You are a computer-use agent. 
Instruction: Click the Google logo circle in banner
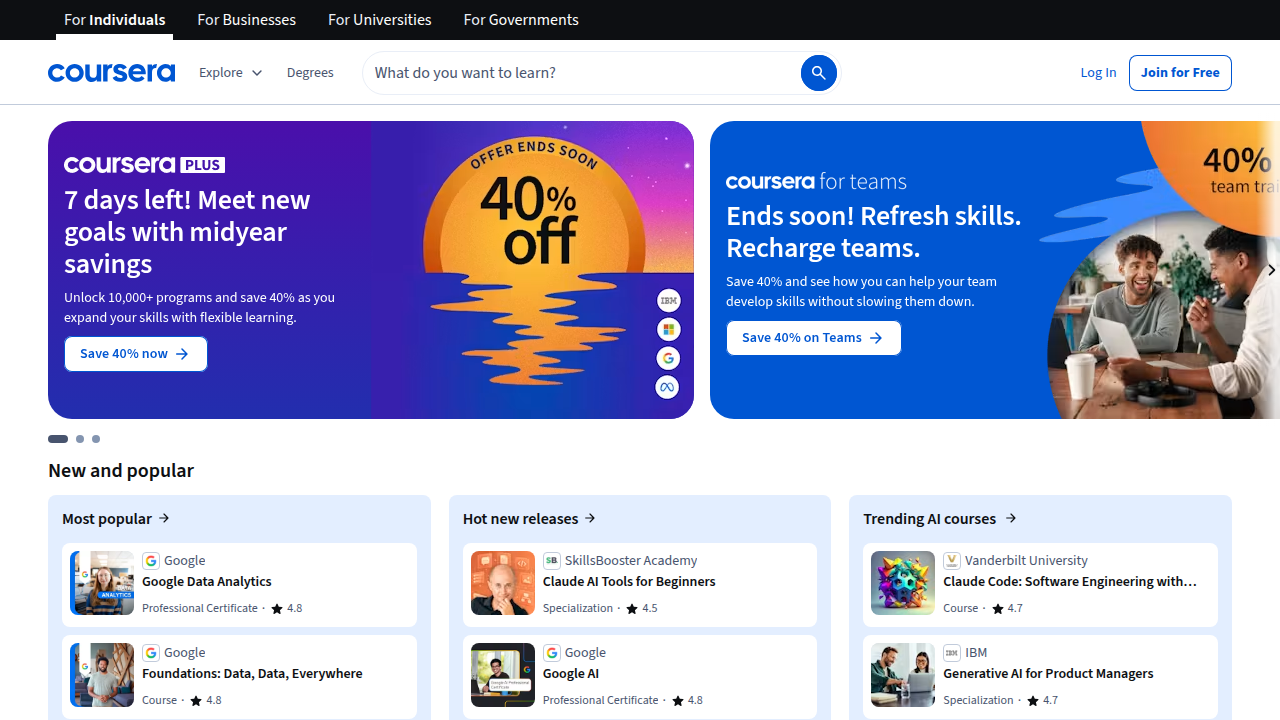point(668,358)
